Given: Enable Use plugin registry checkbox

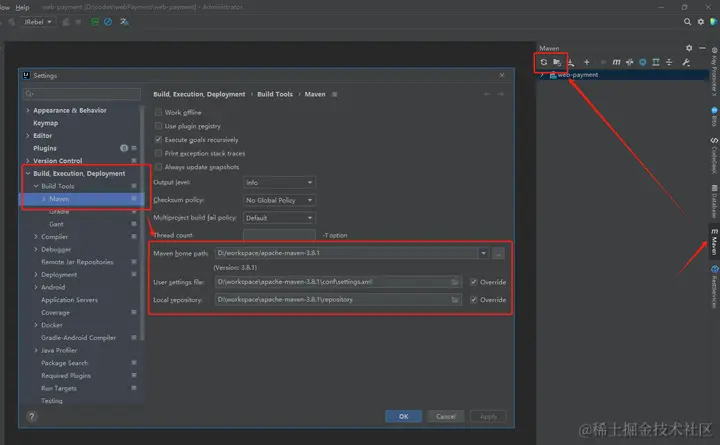Looking at the screenshot, I should (x=158, y=126).
